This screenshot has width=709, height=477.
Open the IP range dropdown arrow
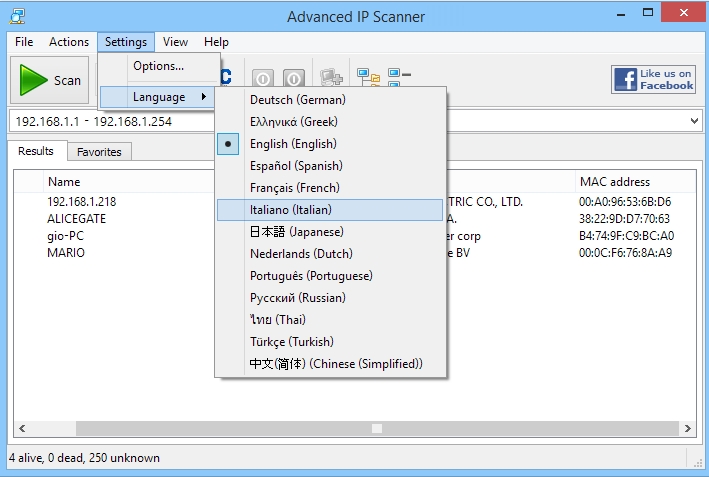[695, 121]
